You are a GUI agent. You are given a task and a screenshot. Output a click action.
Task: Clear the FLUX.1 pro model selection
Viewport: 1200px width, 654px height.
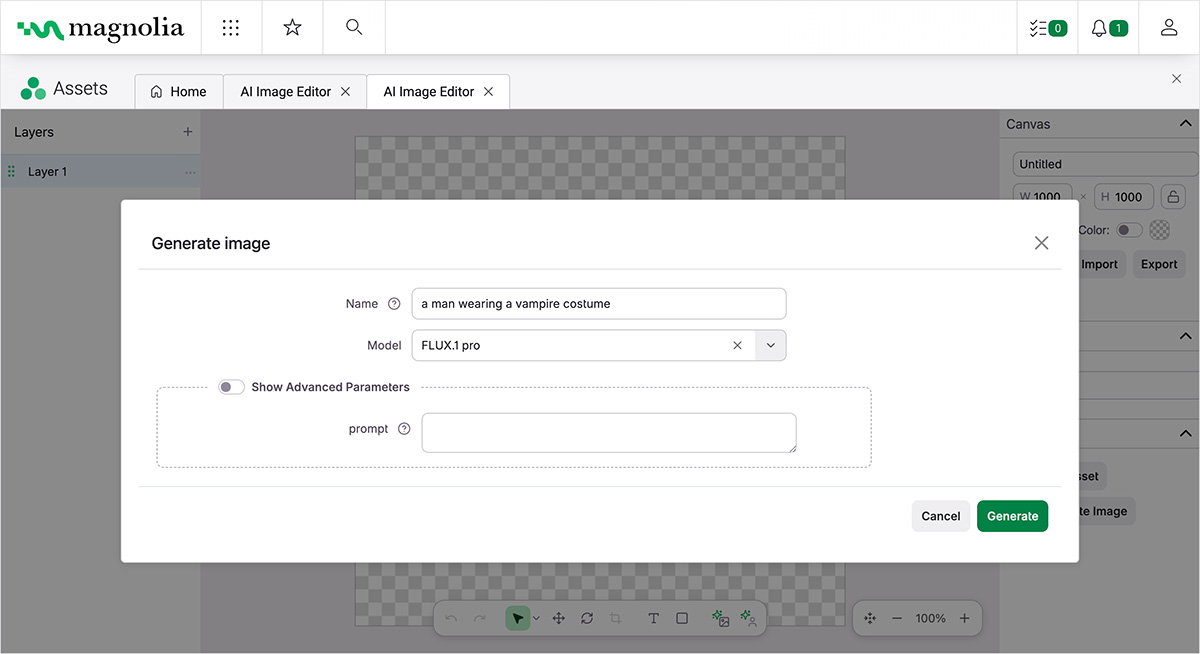tap(737, 345)
